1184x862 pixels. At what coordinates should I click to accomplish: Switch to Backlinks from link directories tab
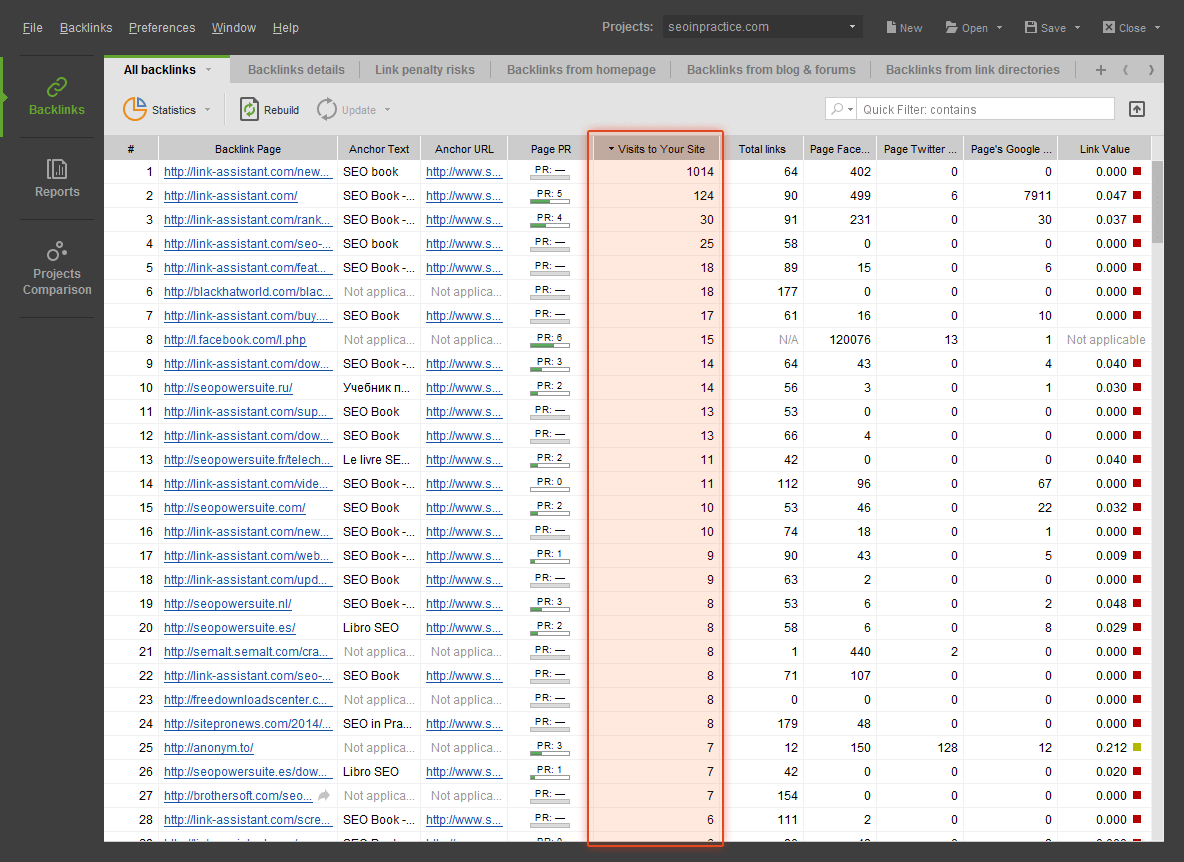tap(973, 69)
